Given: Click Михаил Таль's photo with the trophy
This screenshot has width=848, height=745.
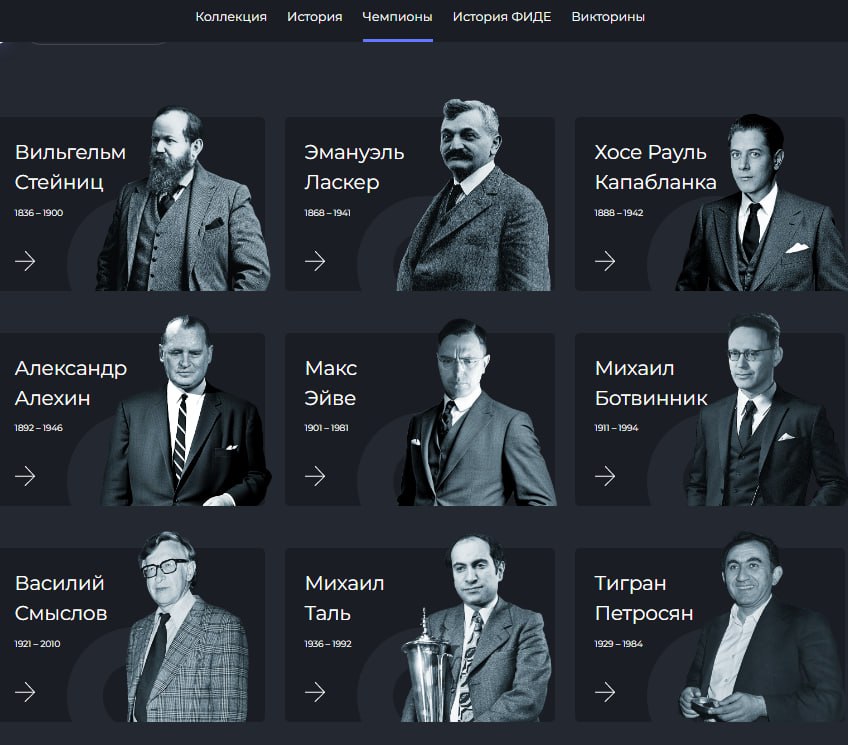Looking at the screenshot, I should click(476, 629).
